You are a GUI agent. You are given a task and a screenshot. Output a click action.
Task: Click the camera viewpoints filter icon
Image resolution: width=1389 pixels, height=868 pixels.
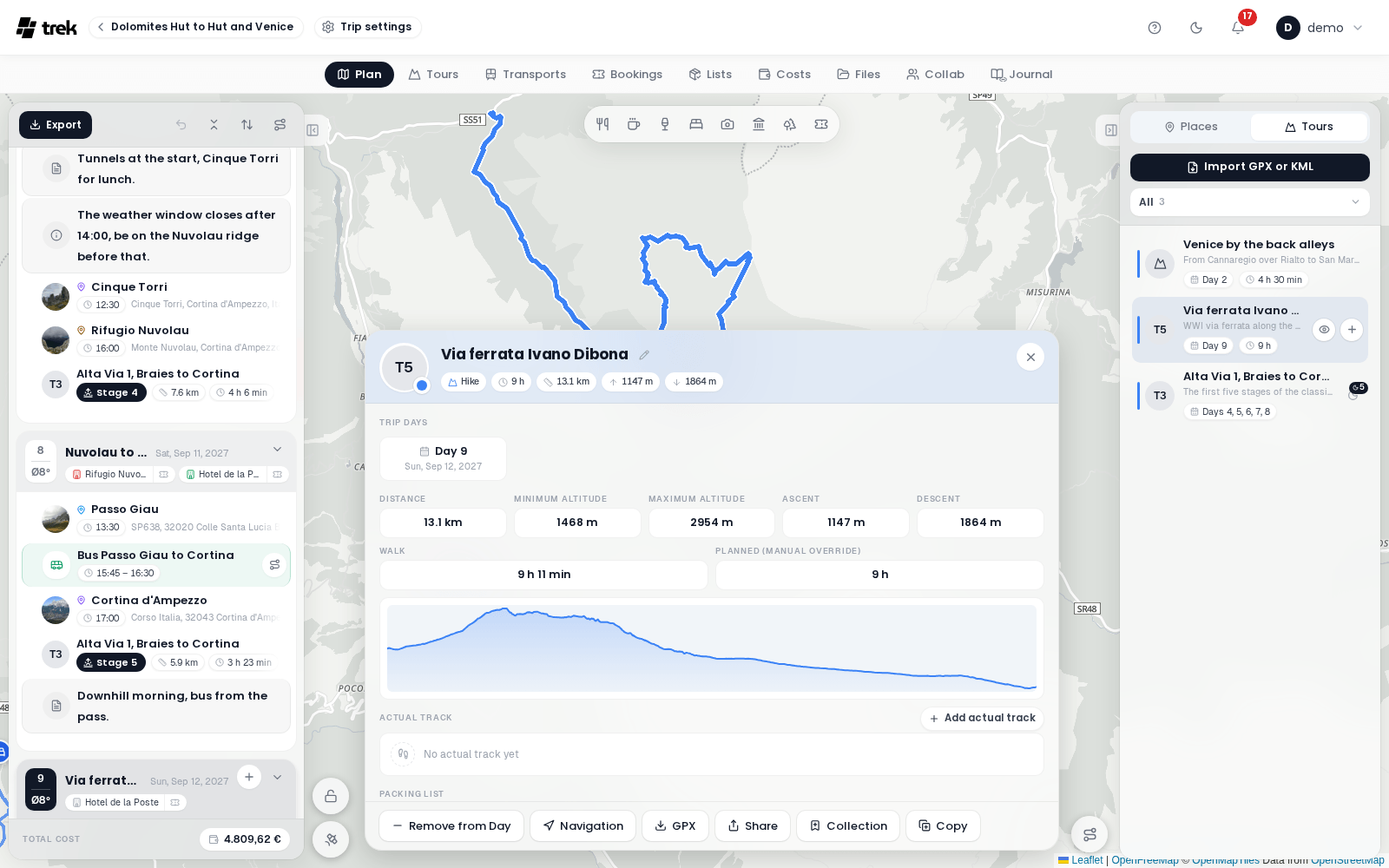point(727,124)
